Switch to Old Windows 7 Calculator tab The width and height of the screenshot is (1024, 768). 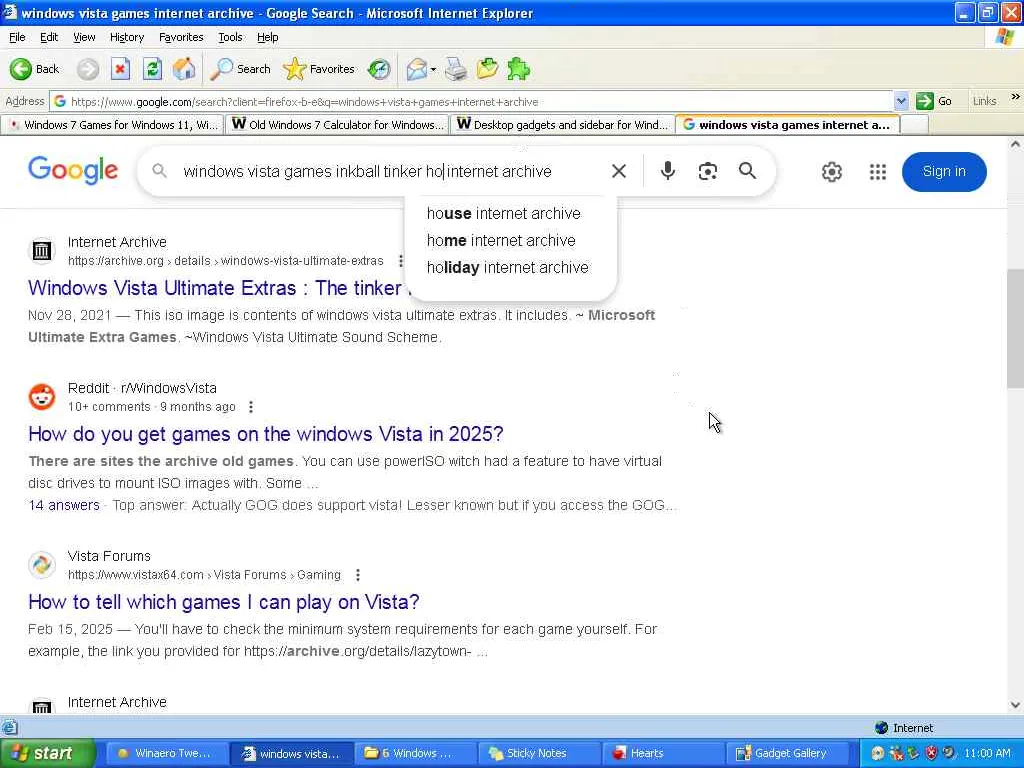coord(337,125)
